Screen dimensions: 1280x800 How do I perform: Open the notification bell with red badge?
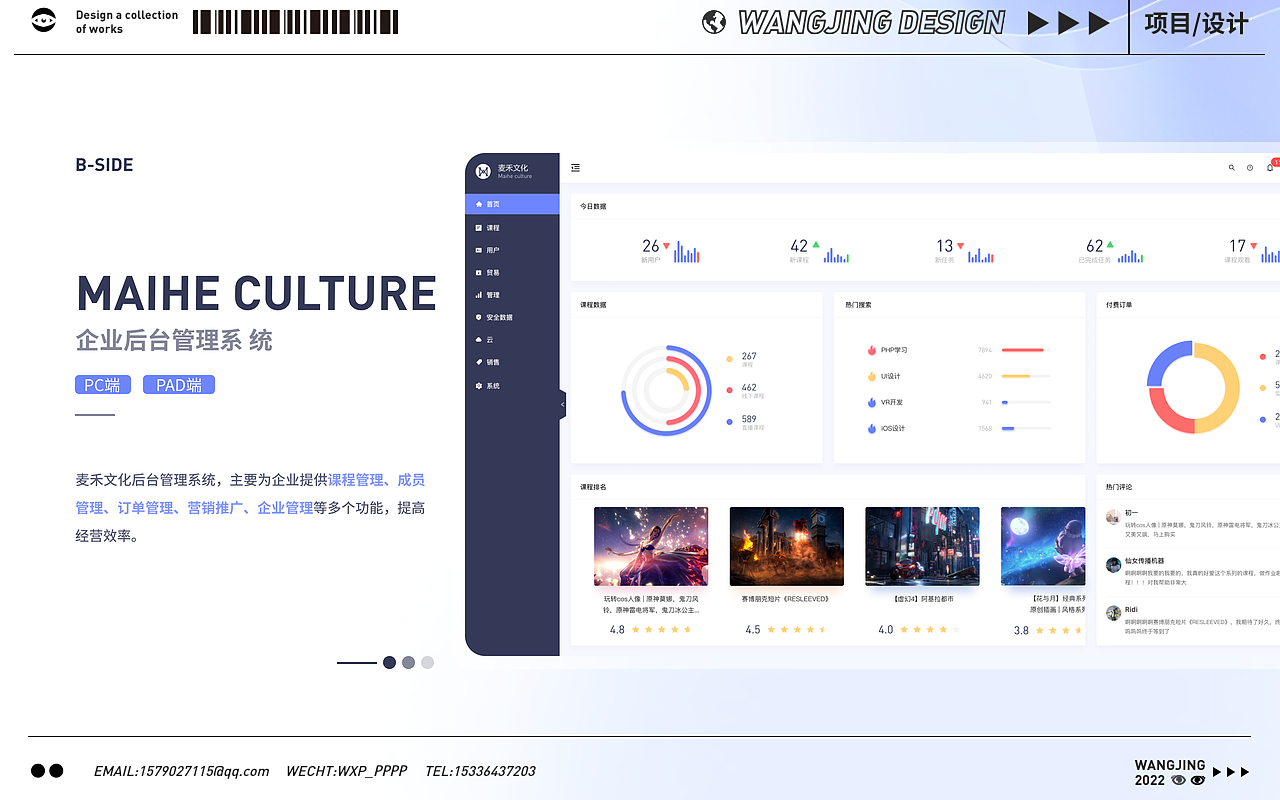click(1271, 166)
